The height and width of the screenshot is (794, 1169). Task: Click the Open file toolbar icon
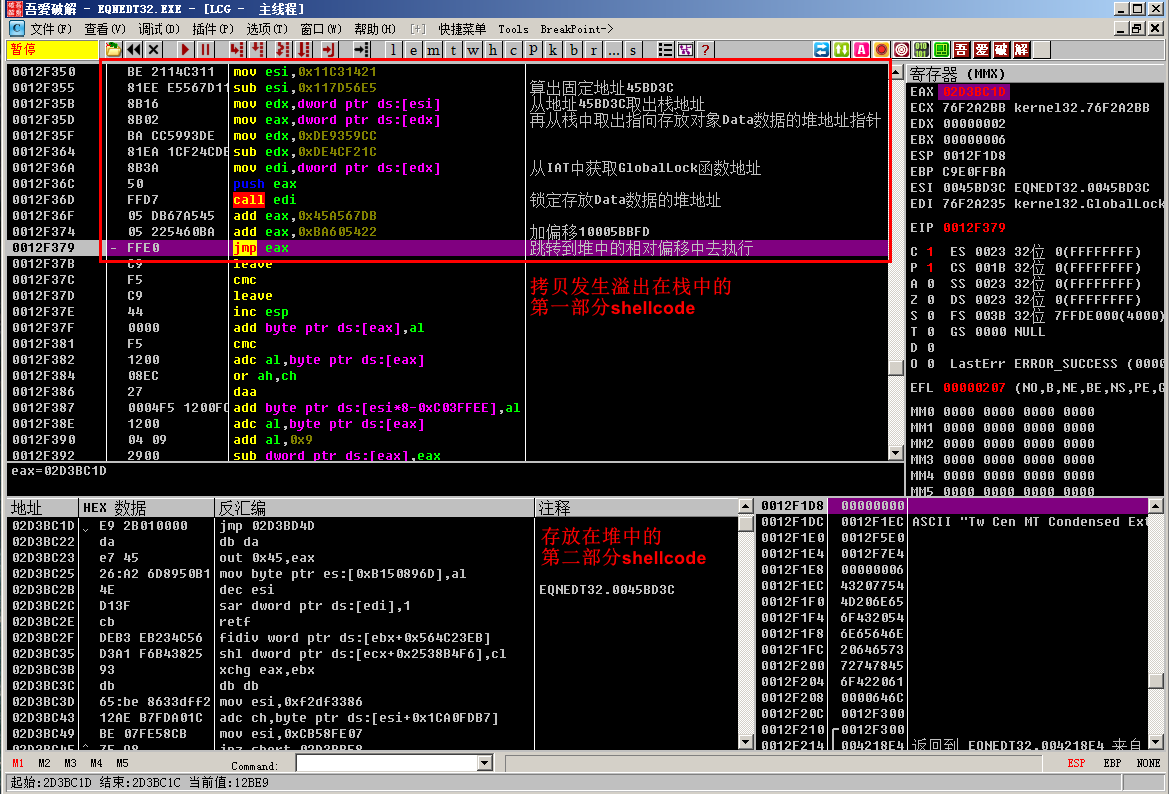pyautogui.click(x=113, y=50)
